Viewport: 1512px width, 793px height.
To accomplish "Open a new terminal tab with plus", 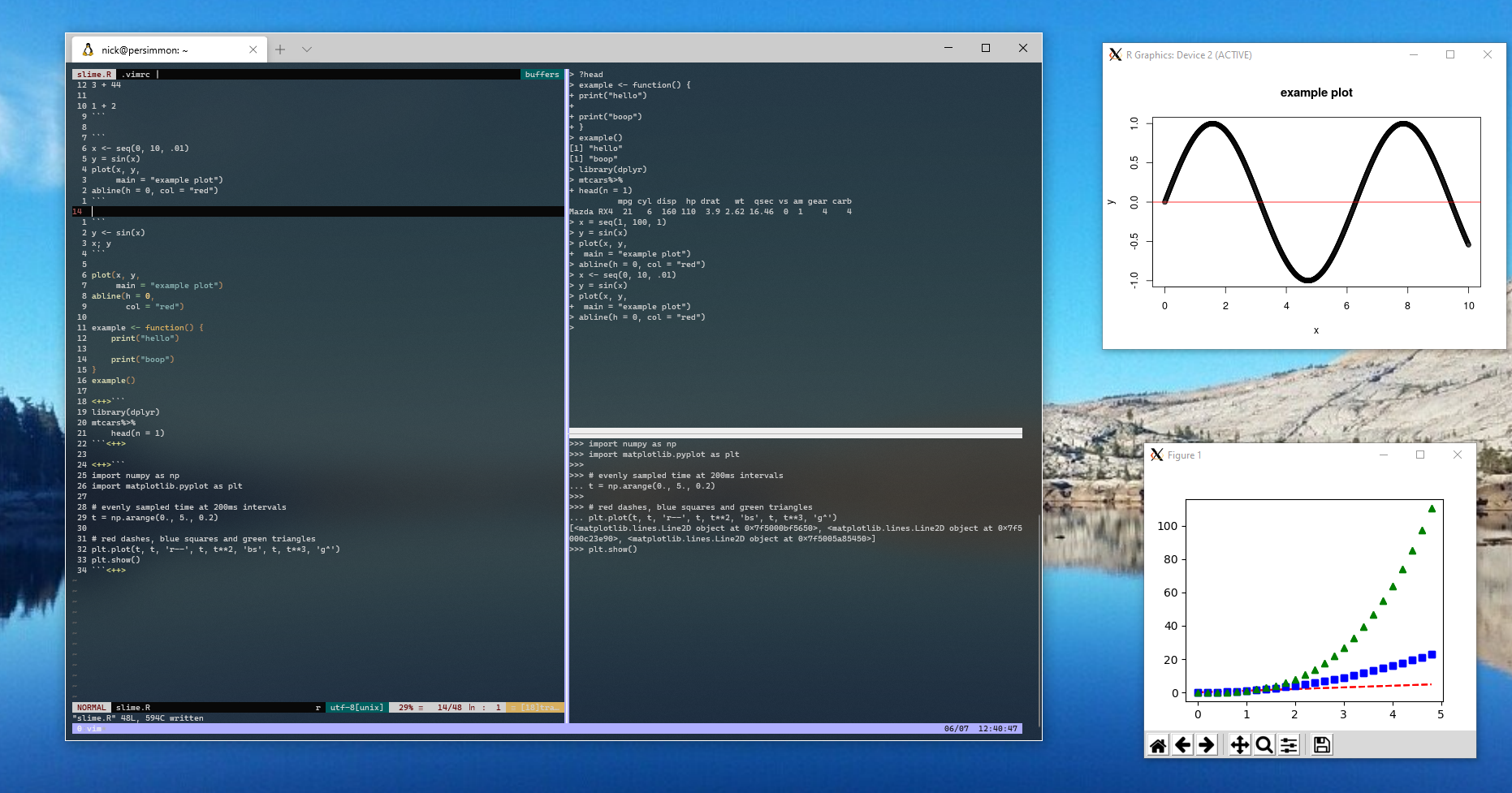I will [x=280, y=50].
